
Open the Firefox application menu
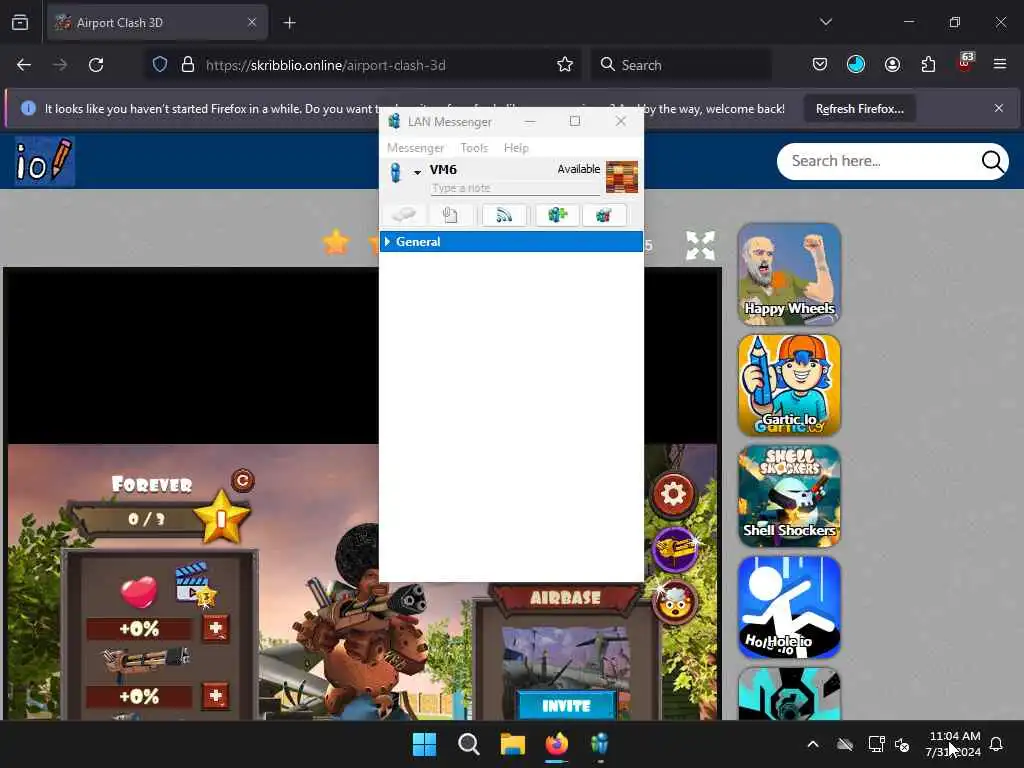[x=1000, y=65]
